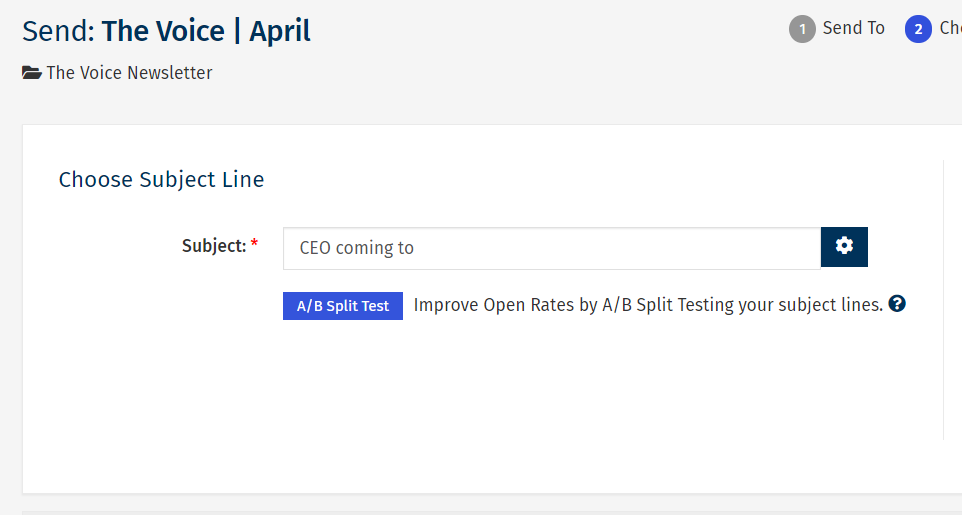Viewport: 962px width, 515px height.
Task: Click The Voice | April campaign title
Action: tap(206, 31)
